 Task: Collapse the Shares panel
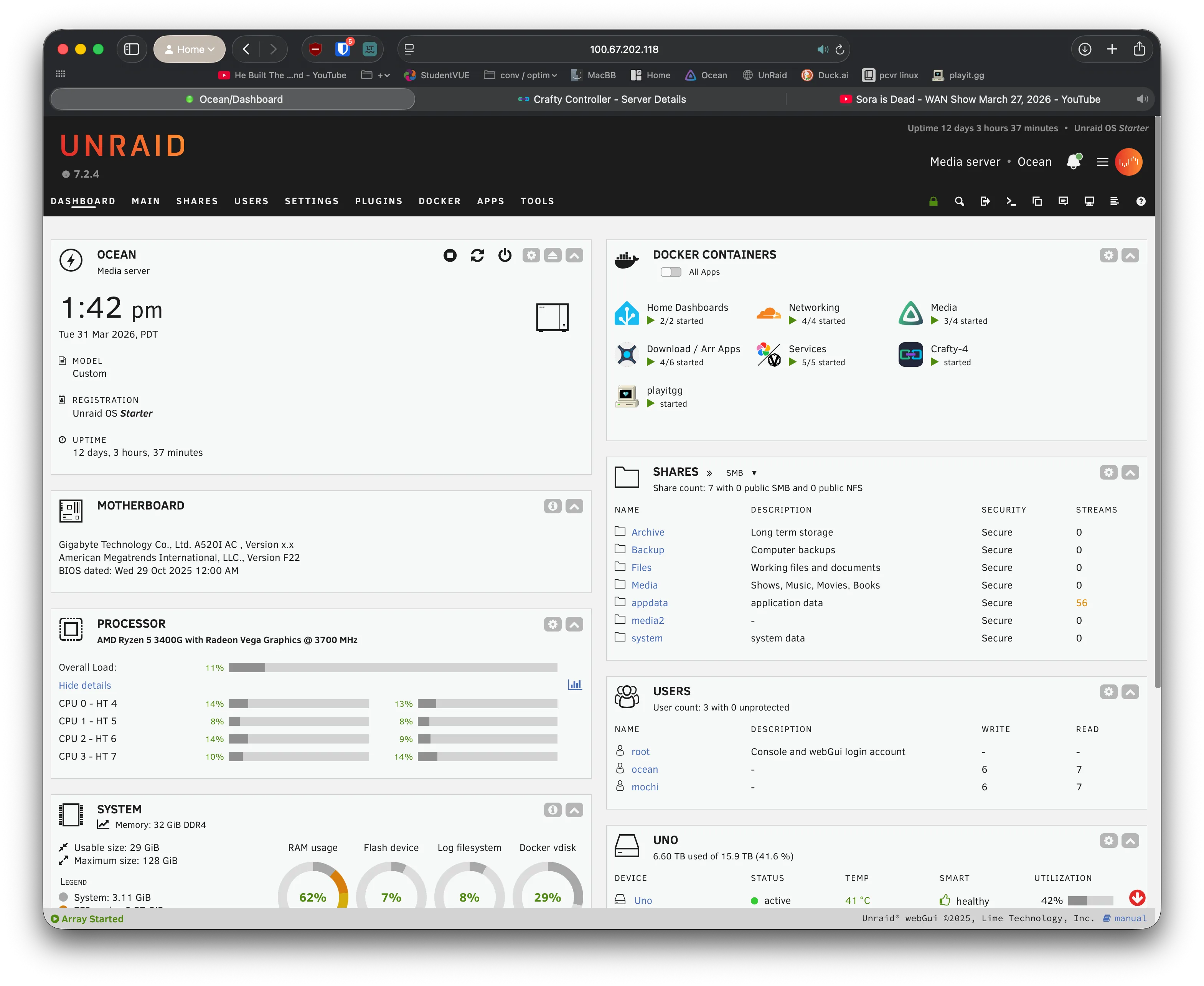(x=1130, y=473)
